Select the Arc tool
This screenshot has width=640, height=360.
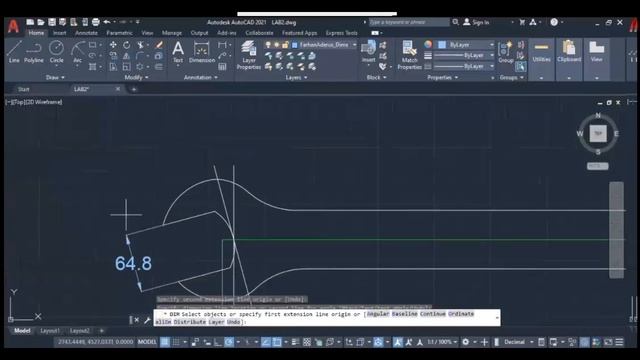(x=77, y=52)
